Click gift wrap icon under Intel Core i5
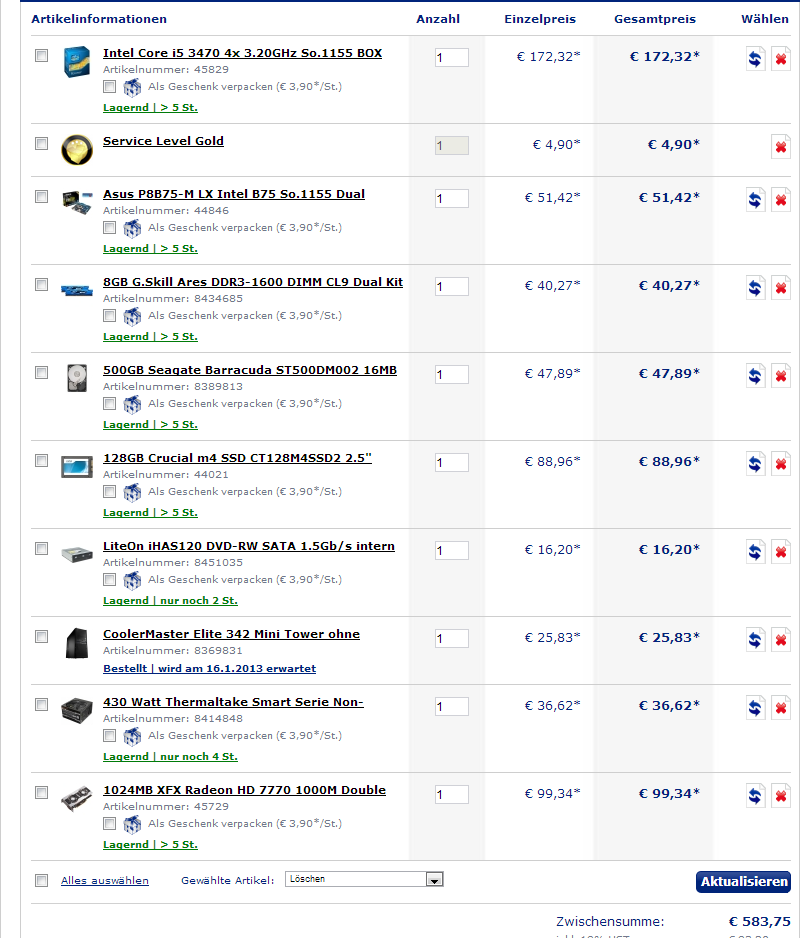This screenshot has width=805, height=938. 132,87
